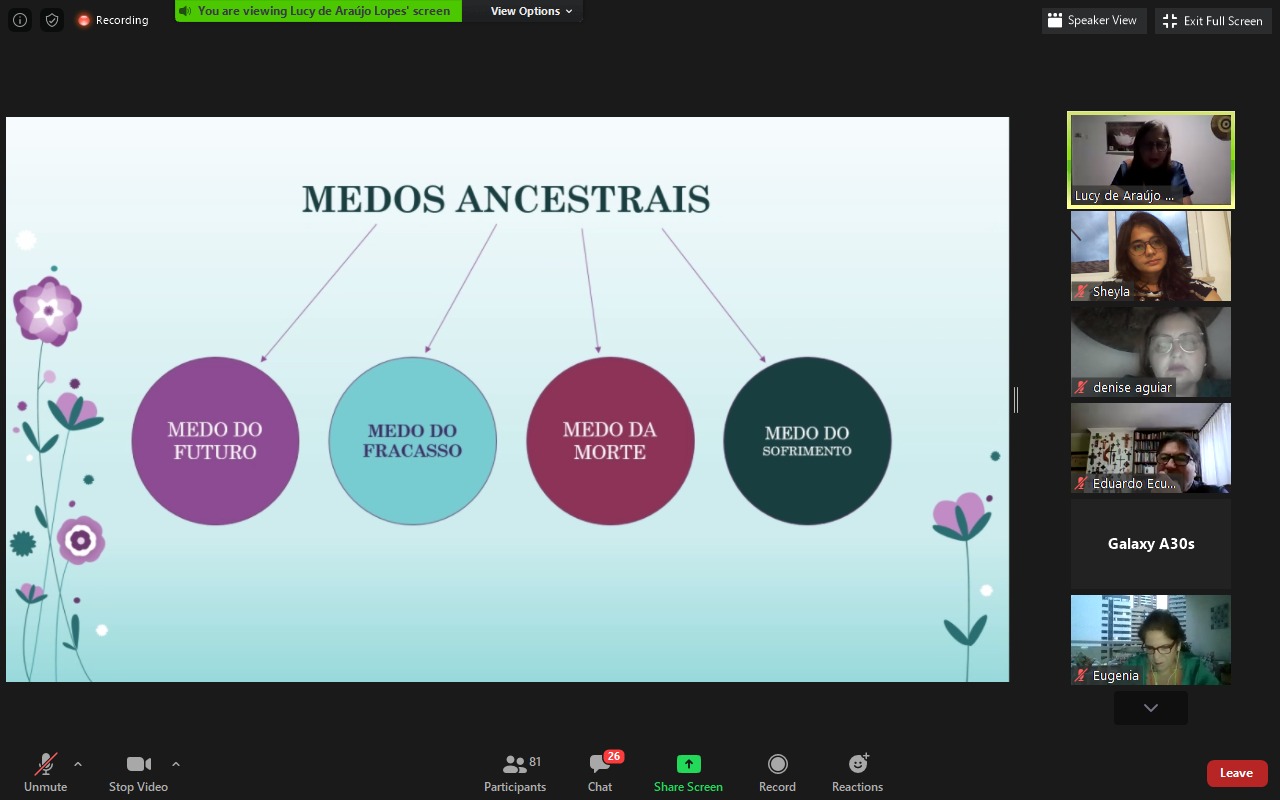The image size is (1280, 800).
Task: Show more participant thumbnails with down chevron
Action: (1151, 707)
